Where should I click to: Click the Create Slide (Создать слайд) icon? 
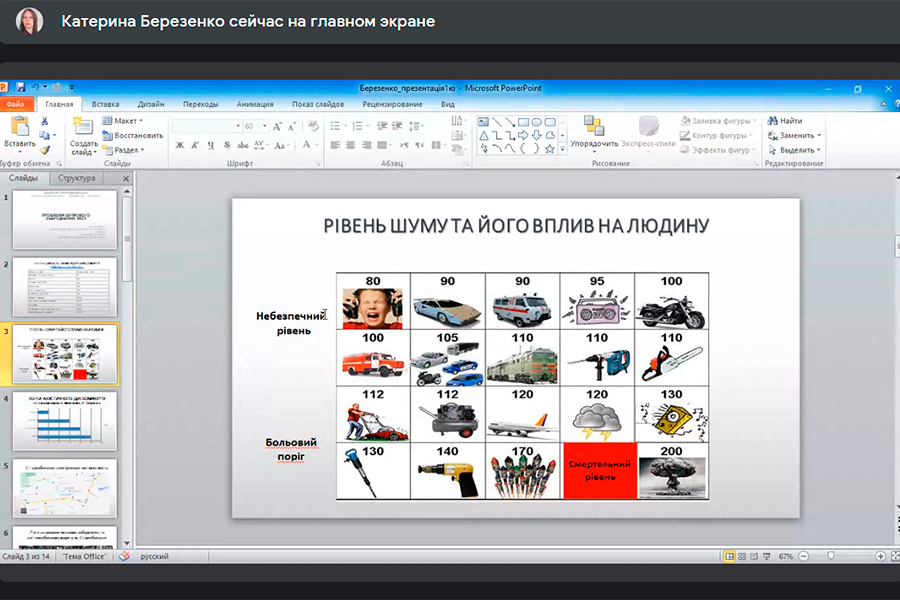point(84,128)
